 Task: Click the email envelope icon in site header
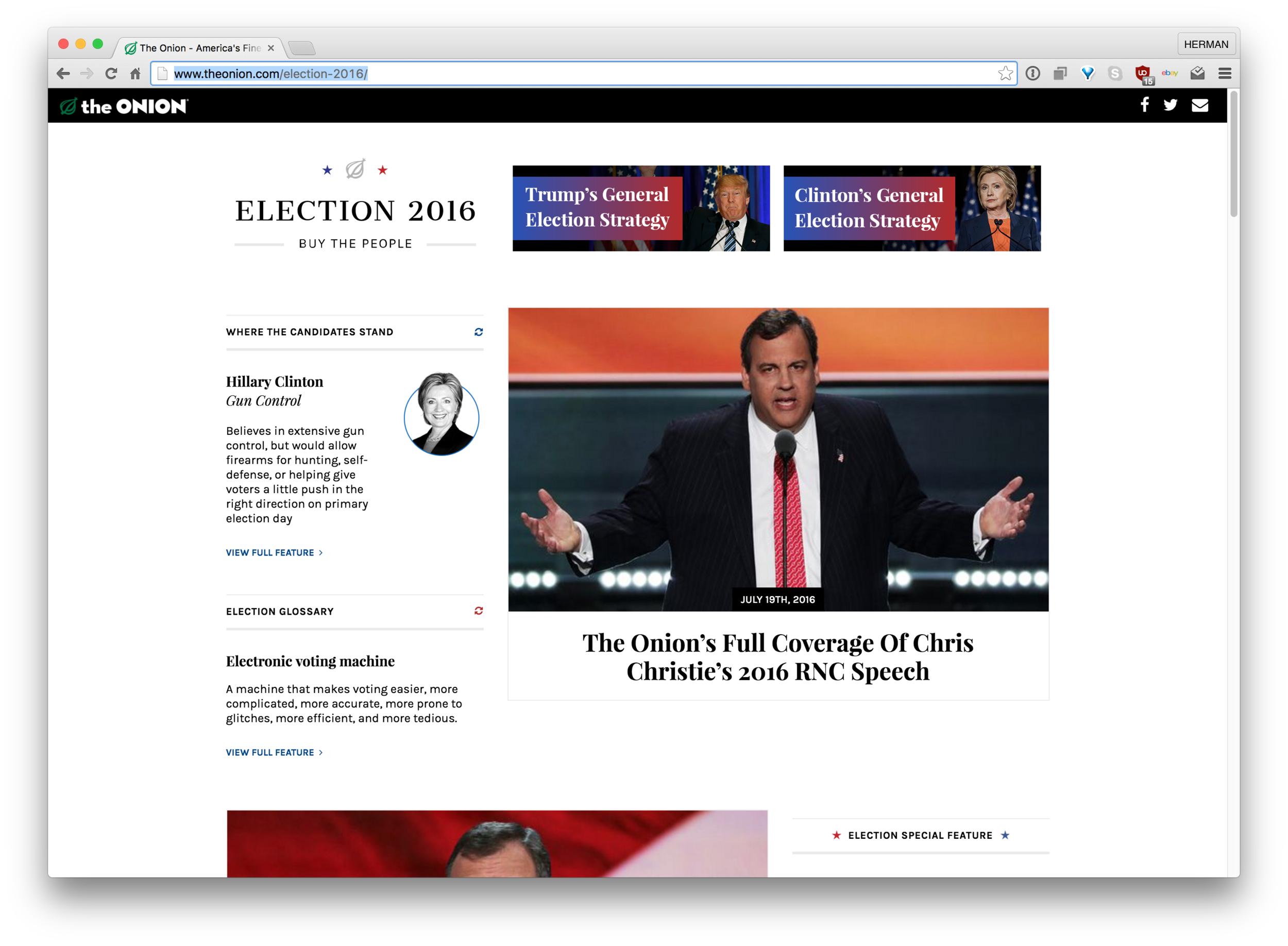[1200, 105]
